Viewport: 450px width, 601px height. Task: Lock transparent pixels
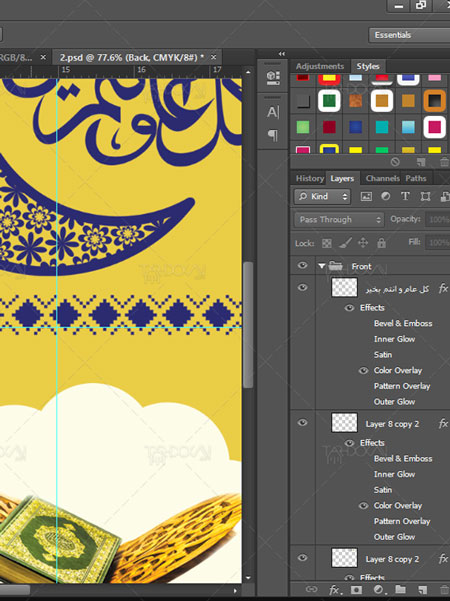point(327,243)
